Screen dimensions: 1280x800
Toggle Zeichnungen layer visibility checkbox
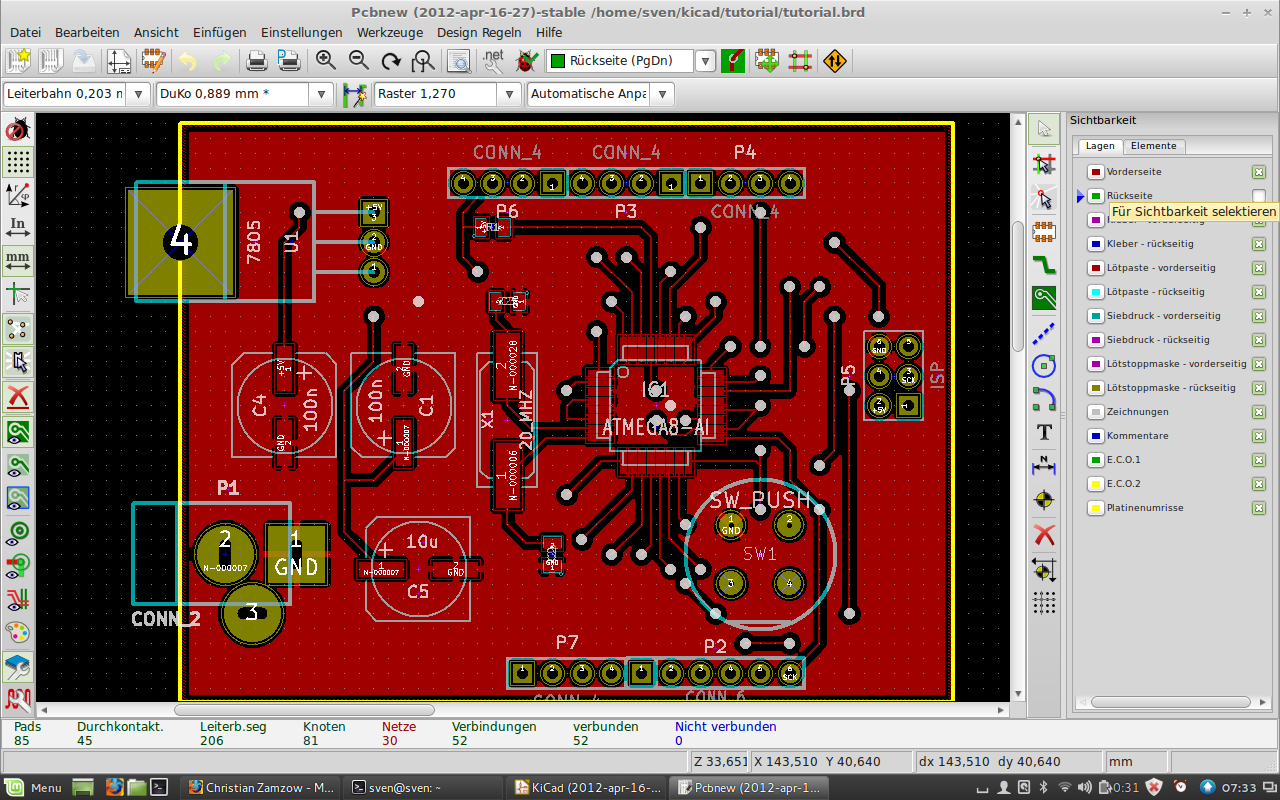point(1259,412)
